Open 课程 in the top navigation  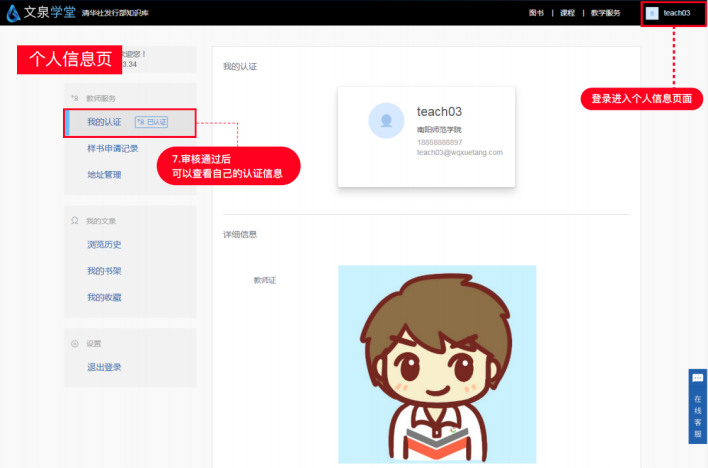[567, 13]
